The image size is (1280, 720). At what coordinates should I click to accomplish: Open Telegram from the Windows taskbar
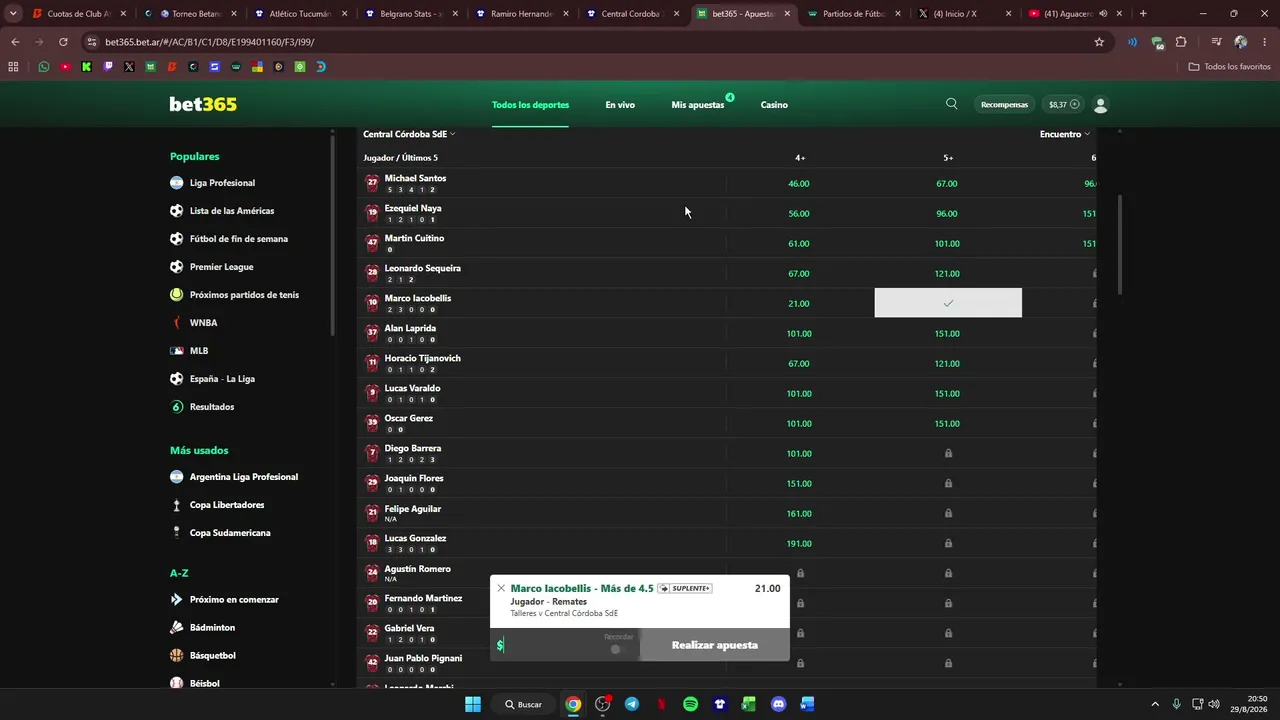pos(632,704)
